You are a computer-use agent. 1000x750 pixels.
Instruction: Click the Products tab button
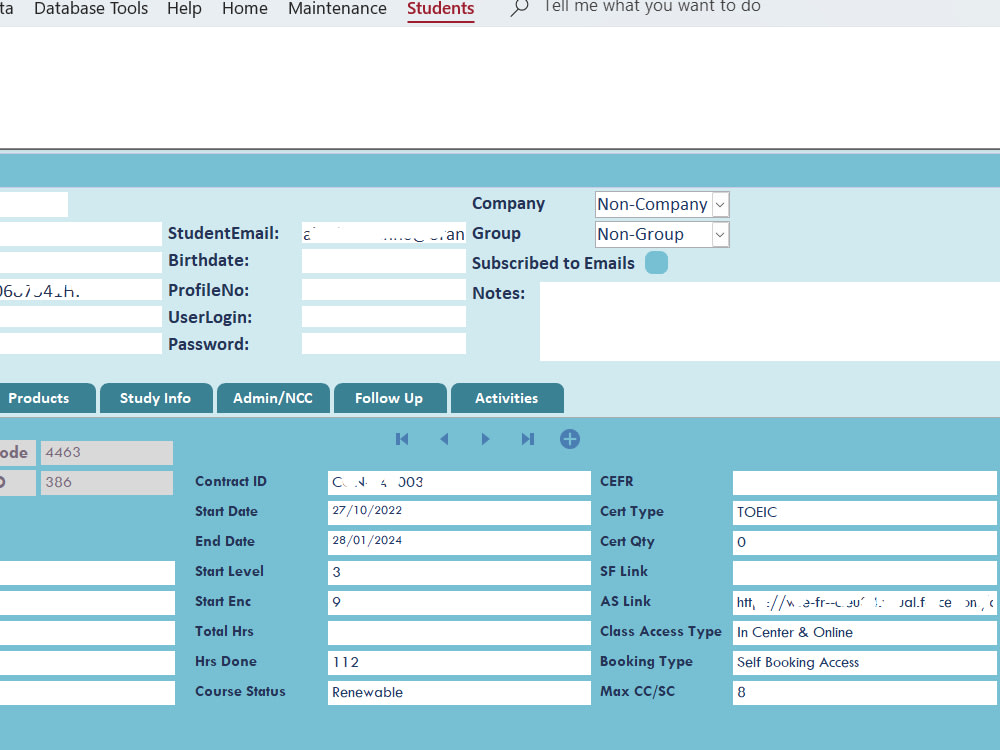coord(40,397)
